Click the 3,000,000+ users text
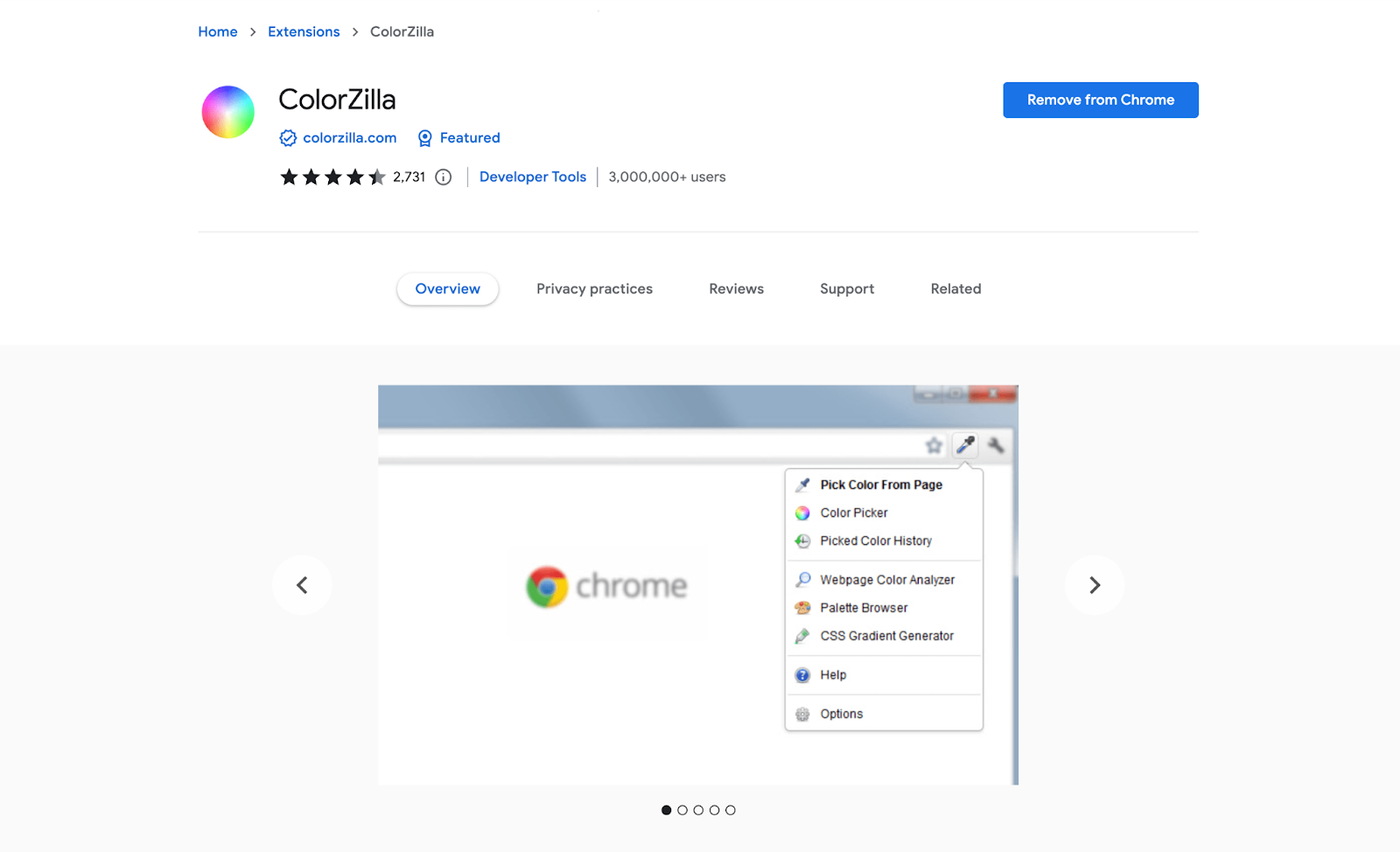This screenshot has width=1400, height=852. pos(667,177)
